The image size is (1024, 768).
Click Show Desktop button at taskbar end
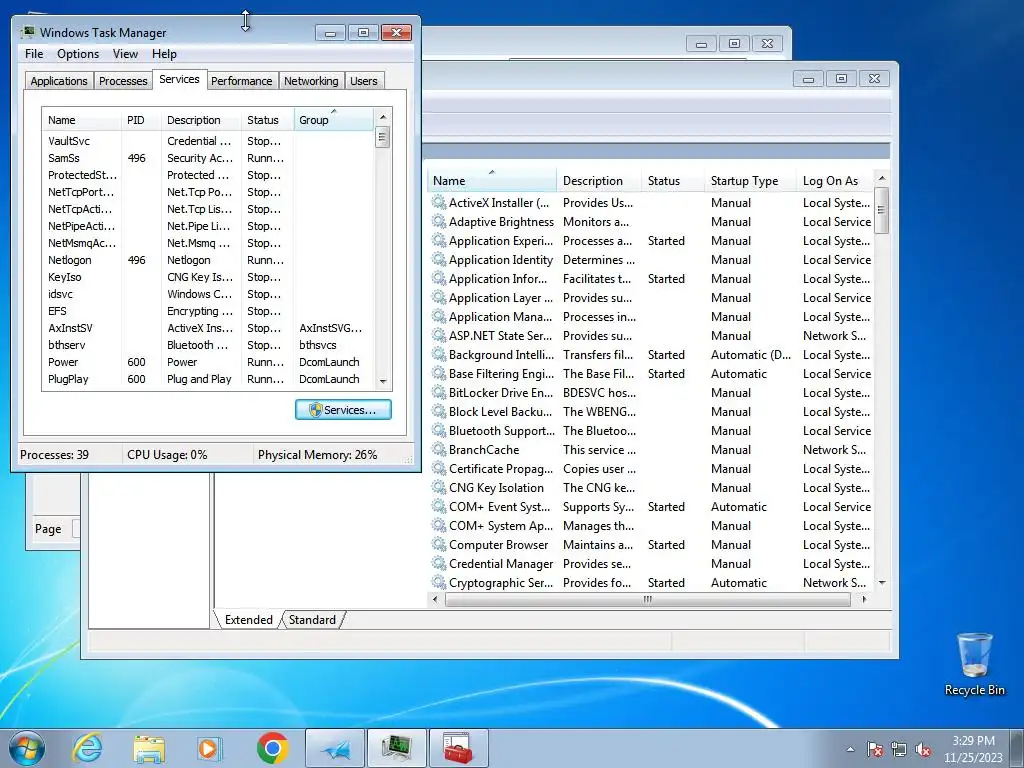pyautogui.click(x=1017, y=748)
